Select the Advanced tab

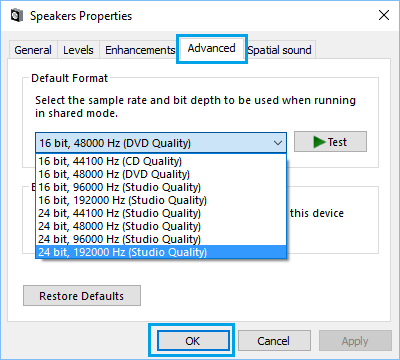(x=212, y=48)
